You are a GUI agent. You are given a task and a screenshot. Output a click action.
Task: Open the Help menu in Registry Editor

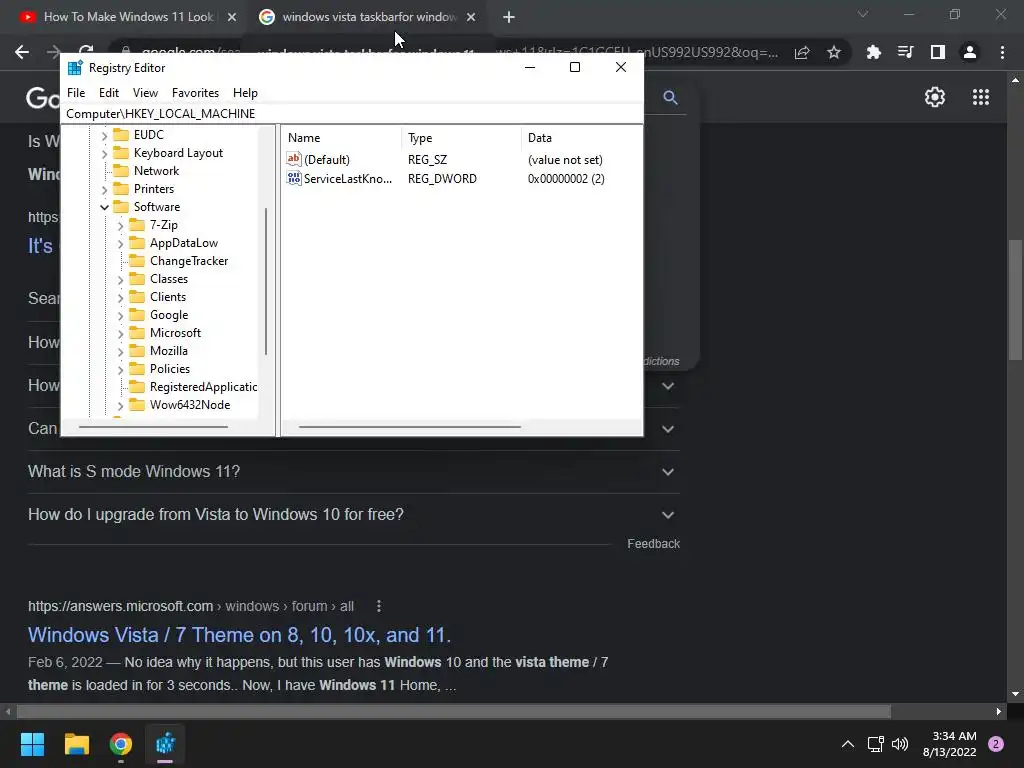pos(245,93)
